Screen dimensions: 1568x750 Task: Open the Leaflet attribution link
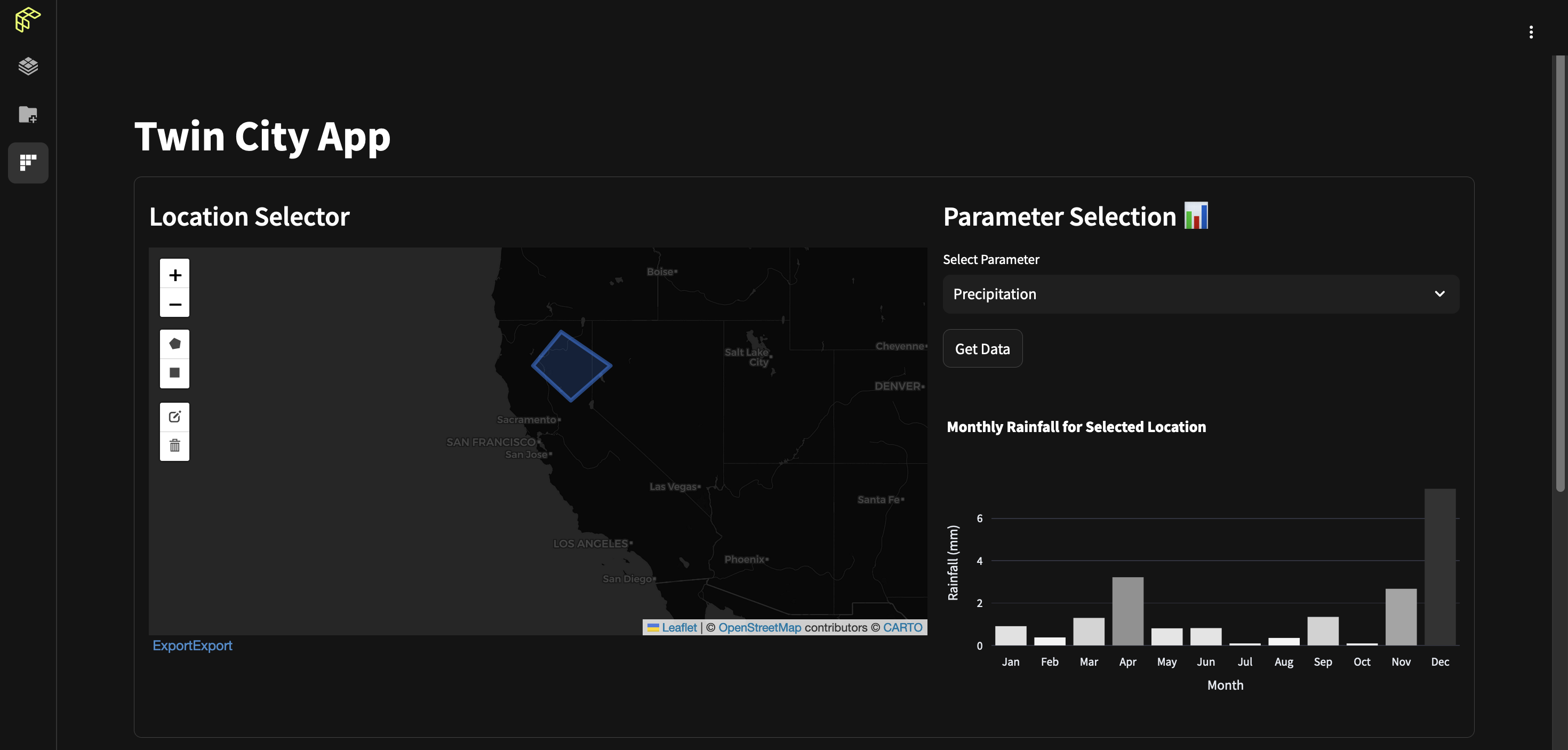[679, 627]
